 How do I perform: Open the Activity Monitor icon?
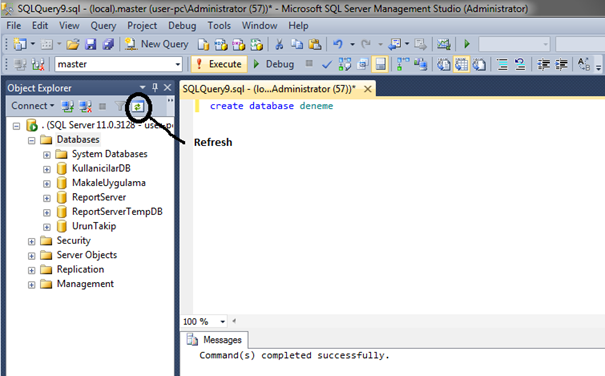click(444, 44)
